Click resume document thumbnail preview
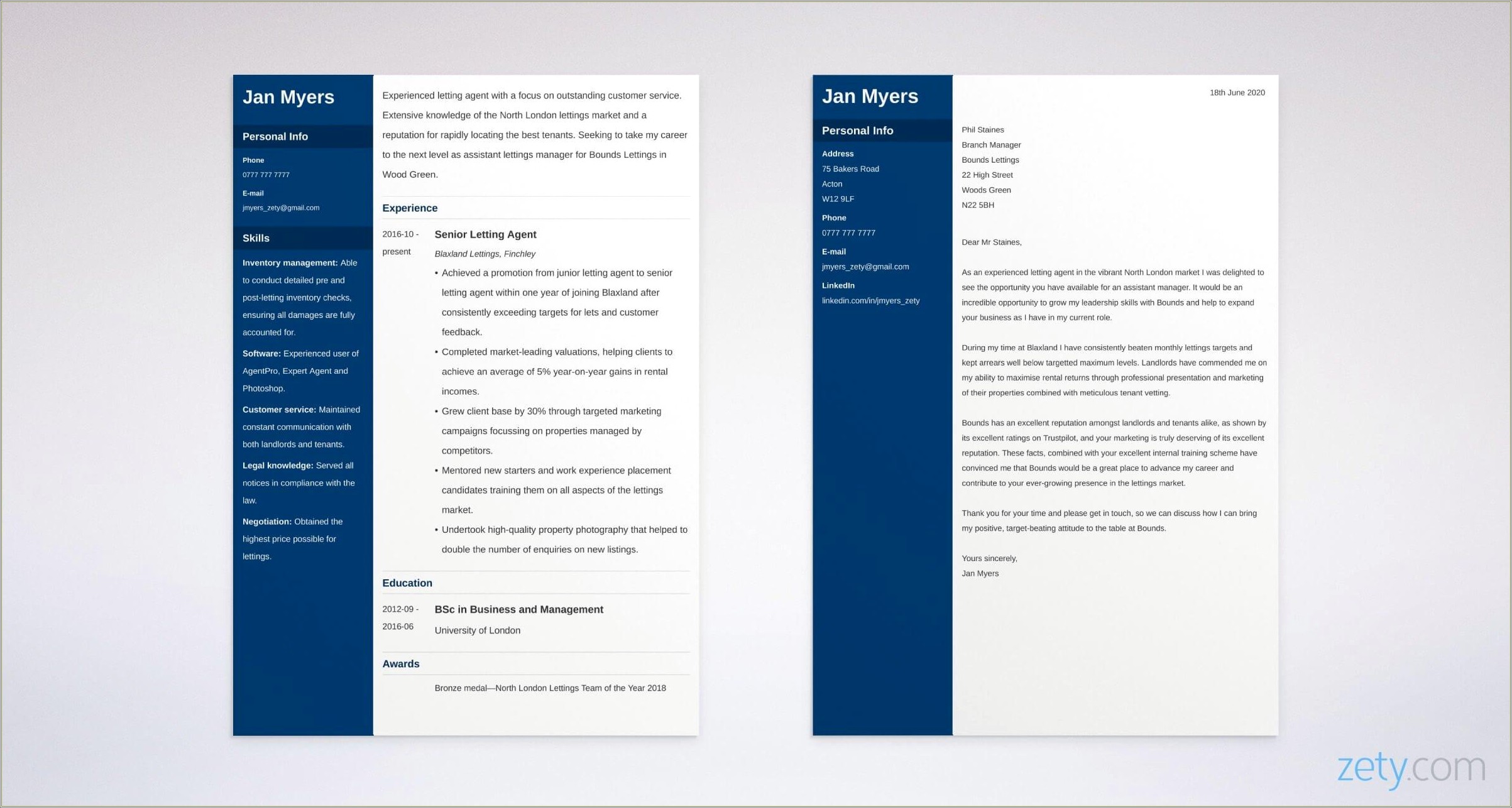The width and height of the screenshot is (1512, 808). click(467, 410)
